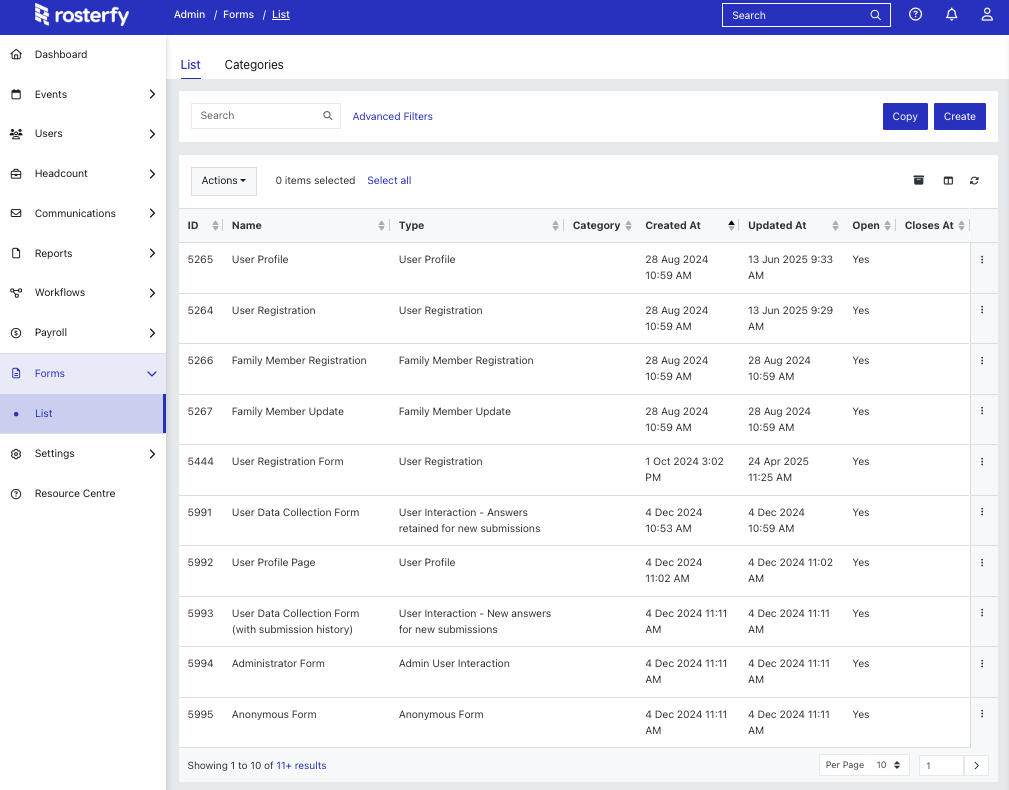Click the magnifier in the form search field
1009x790 pixels.
coord(327,116)
